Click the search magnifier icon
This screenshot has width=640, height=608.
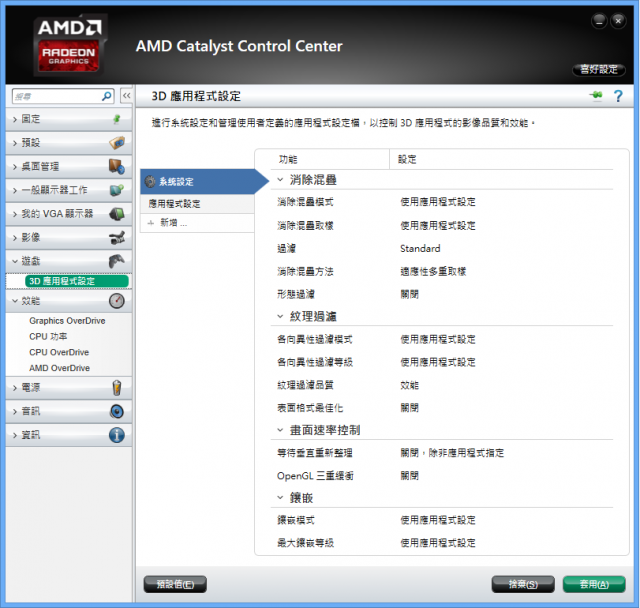pyautogui.click(x=106, y=96)
